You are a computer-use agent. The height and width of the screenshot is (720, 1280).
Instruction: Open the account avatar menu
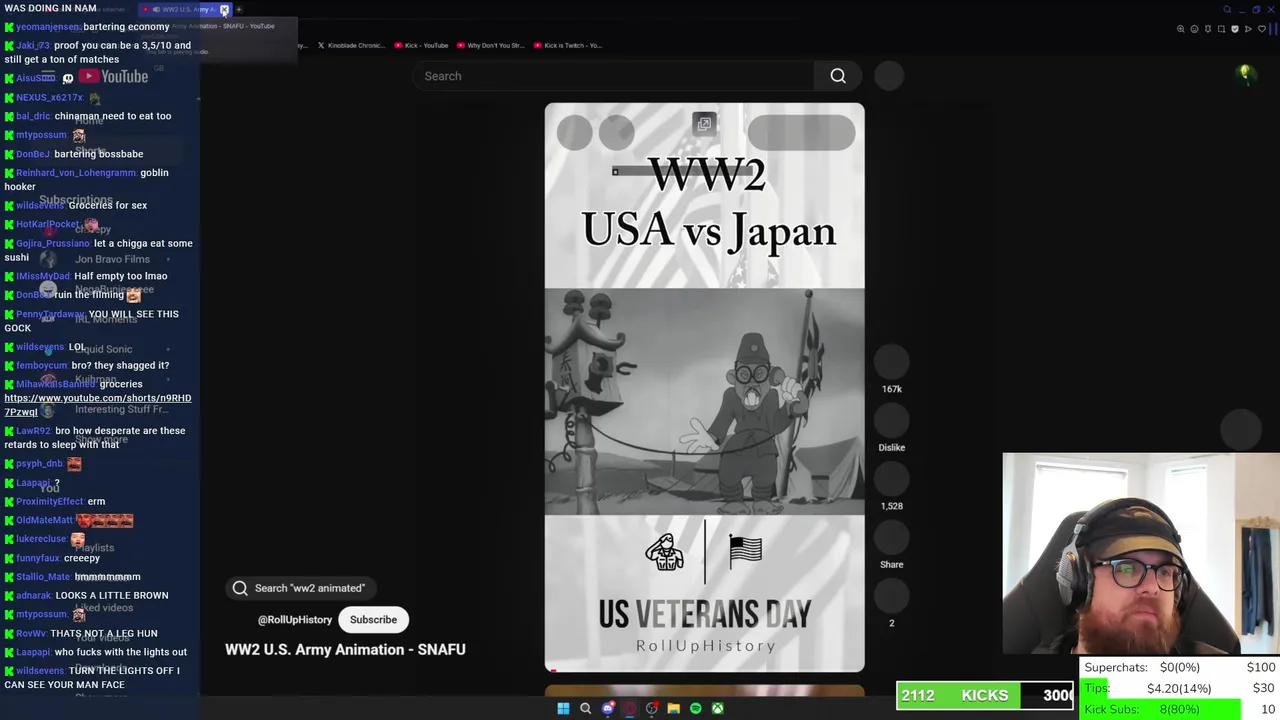pyautogui.click(x=1245, y=75)
